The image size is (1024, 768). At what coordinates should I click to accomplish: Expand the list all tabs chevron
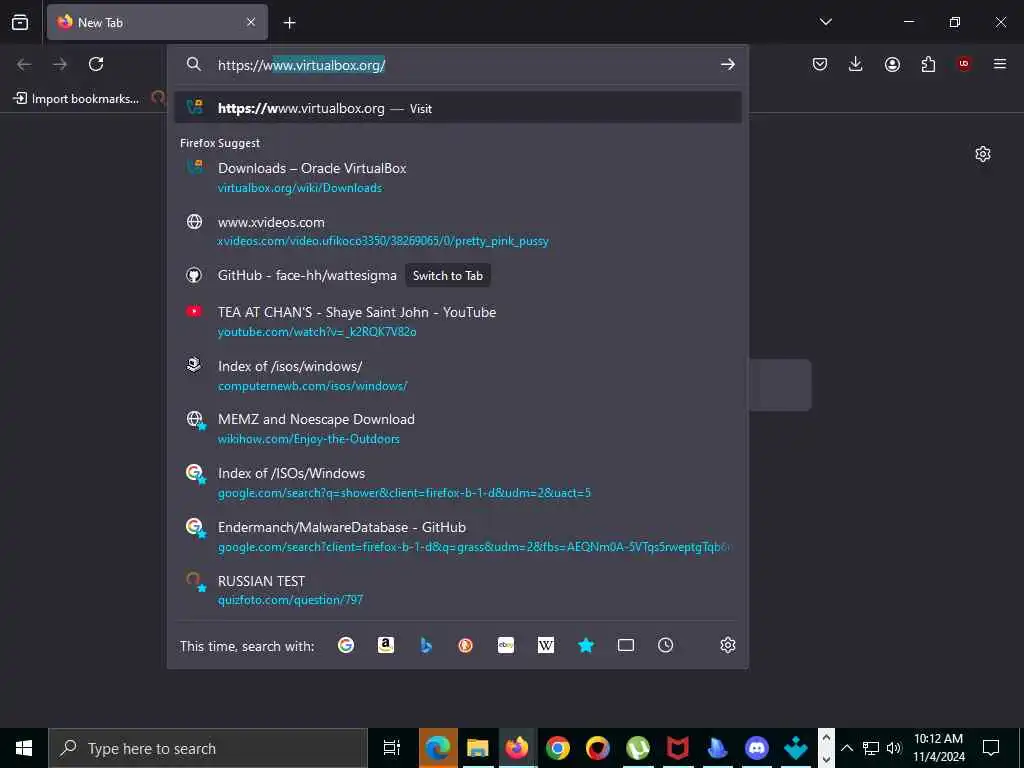coord(825,22)
